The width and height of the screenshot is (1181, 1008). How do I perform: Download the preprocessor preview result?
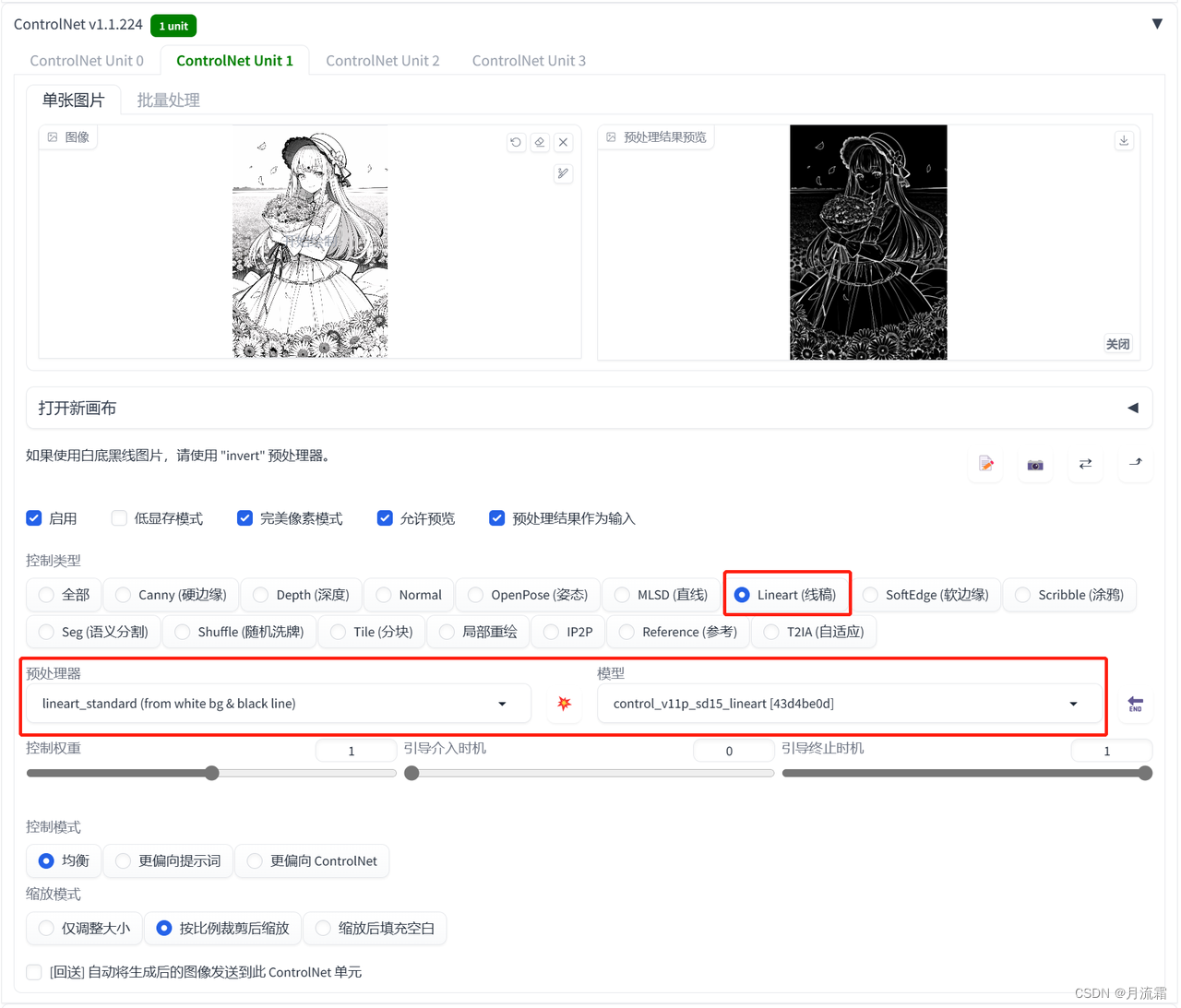[x=1124, y=140]
